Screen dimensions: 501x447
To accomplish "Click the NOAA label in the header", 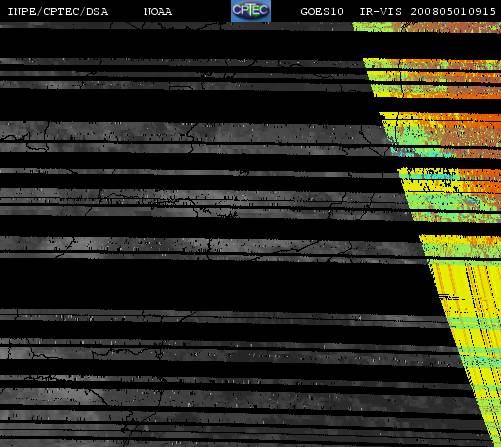I will tap(158, 12).
